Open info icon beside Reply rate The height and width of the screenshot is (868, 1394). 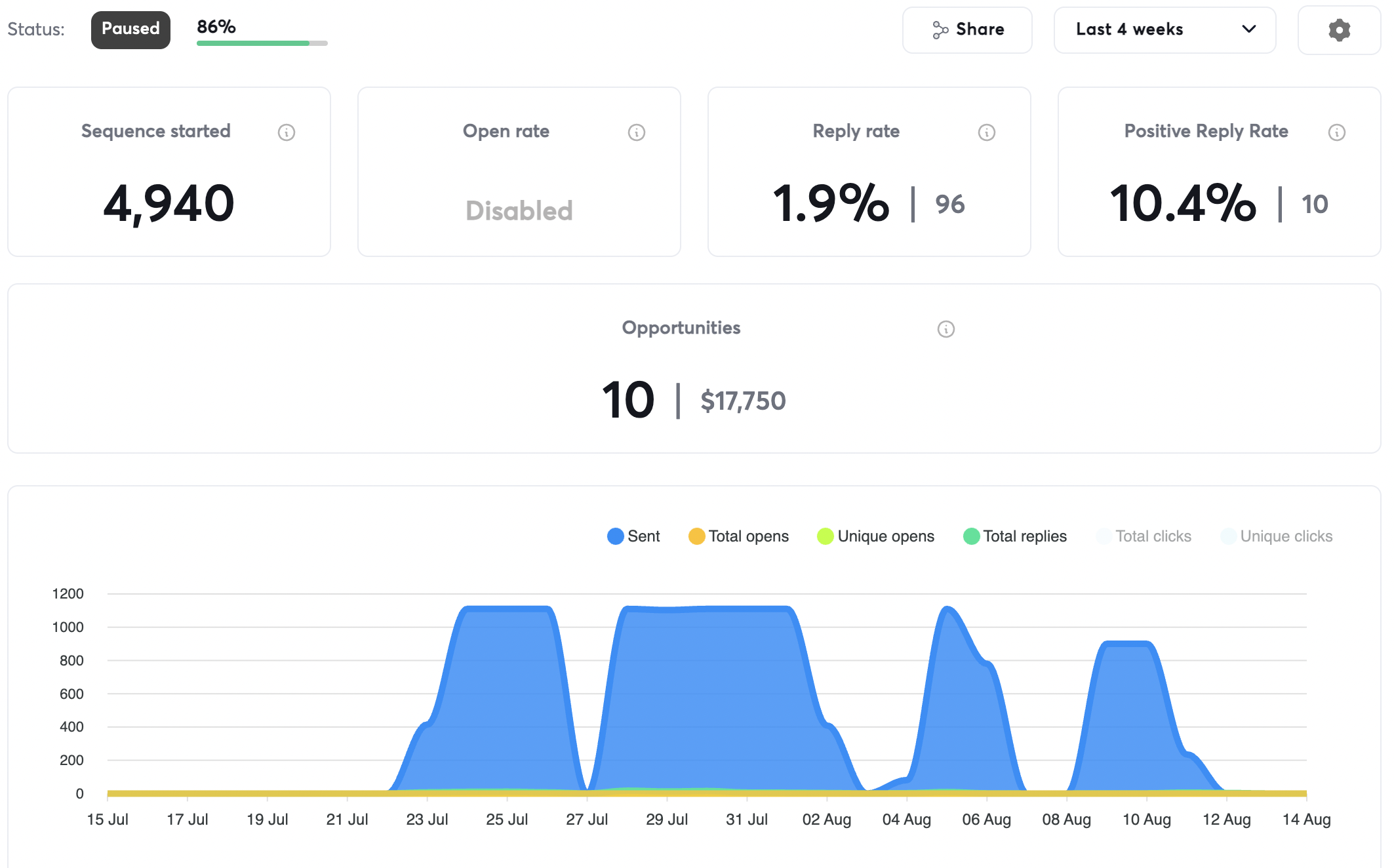[x=987, y=132]
